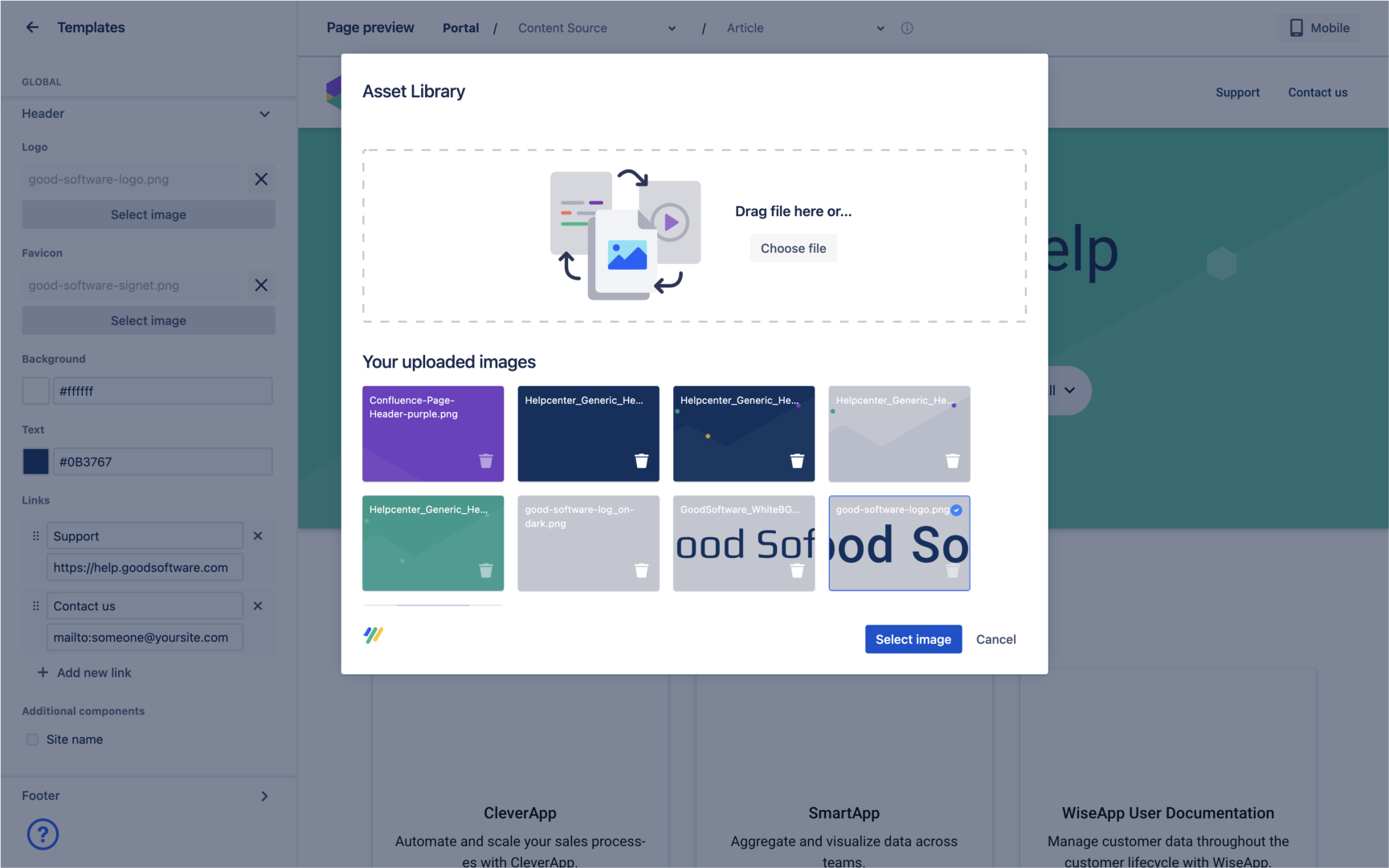The height and width of the screenshot is (868, 1389).
Task: Remove the favicon good-software-signet.png
Action: point(261,285)
